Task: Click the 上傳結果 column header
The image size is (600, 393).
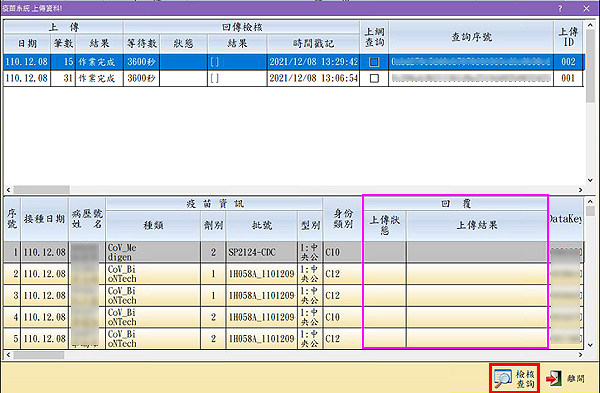Action: click(477, 225)
